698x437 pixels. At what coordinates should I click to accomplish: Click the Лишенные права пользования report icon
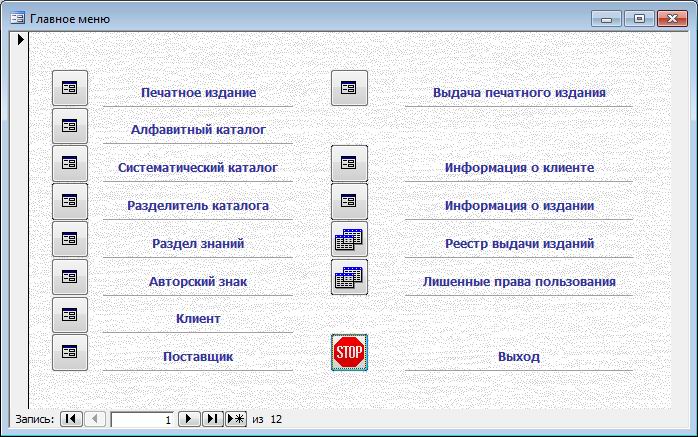click(x=349, y=277)
